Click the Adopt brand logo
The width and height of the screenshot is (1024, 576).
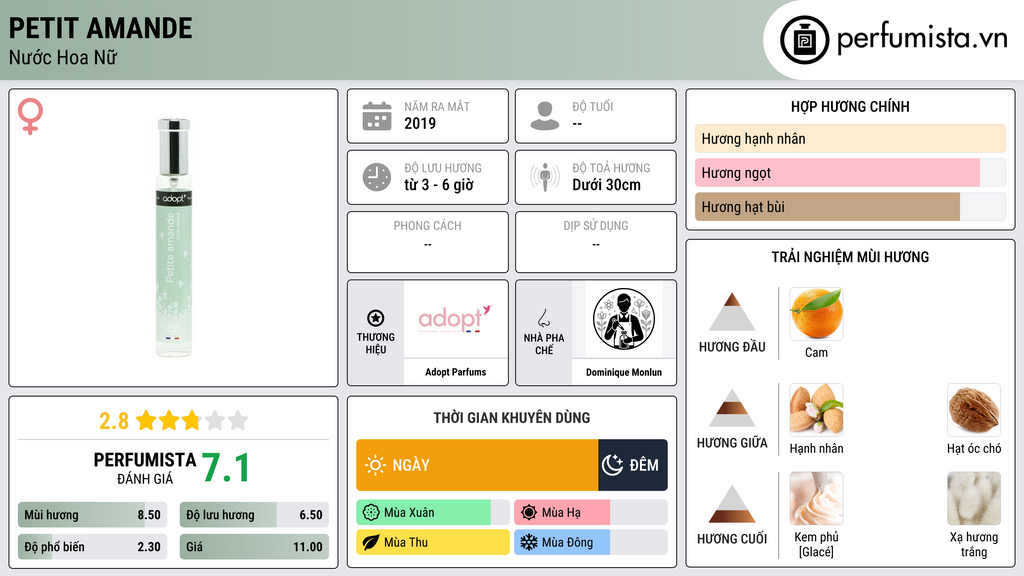point(455,319)
